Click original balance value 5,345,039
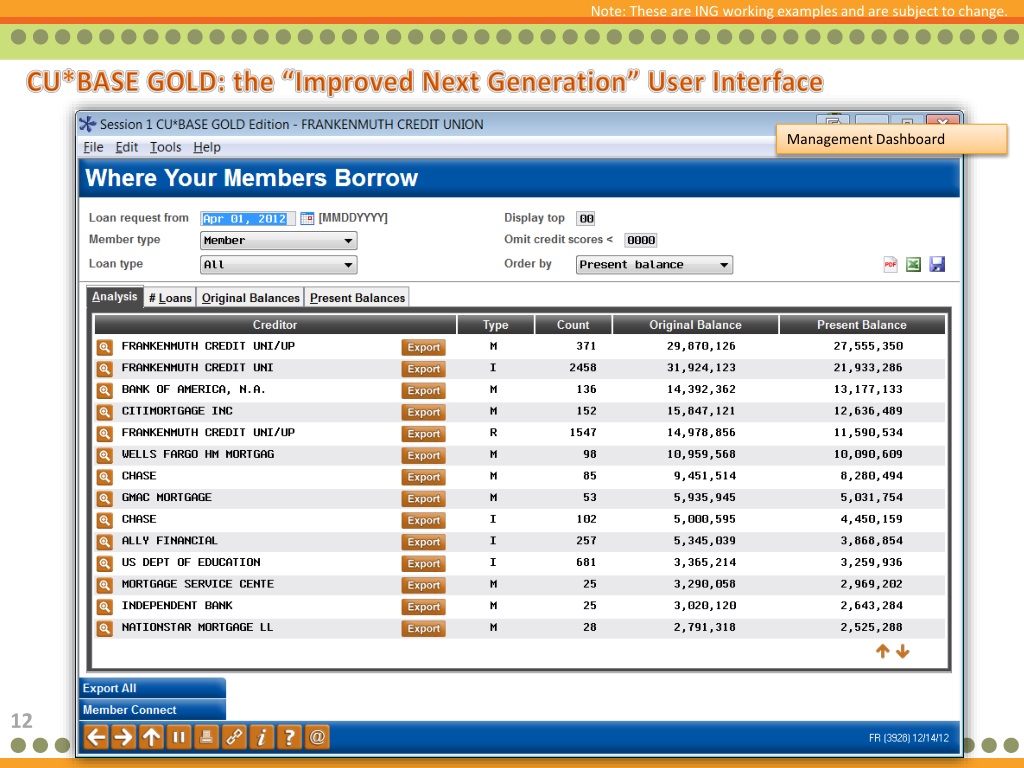Screen dimensions: 1024x768 (705, 541)
